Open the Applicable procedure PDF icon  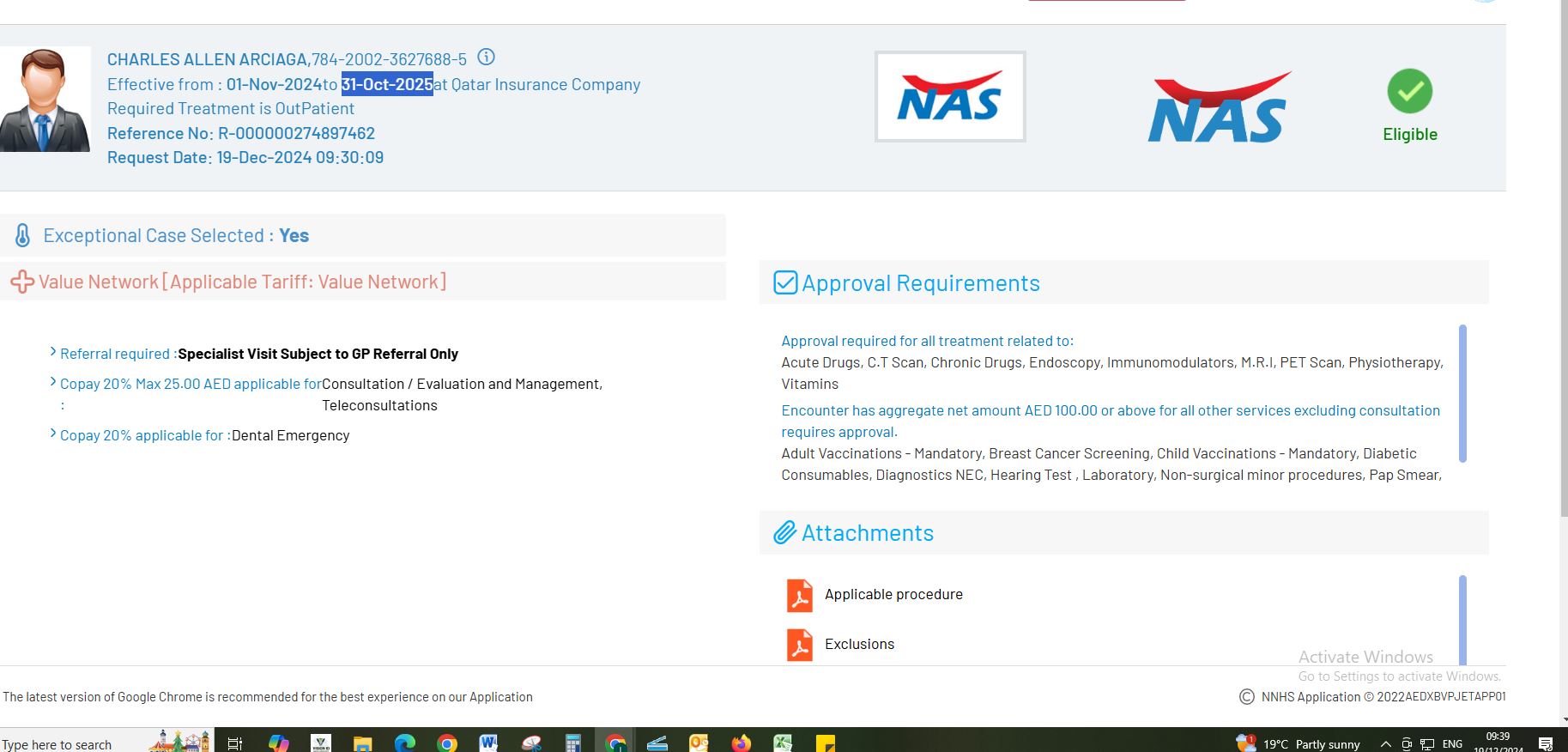[x=799, y=595]
